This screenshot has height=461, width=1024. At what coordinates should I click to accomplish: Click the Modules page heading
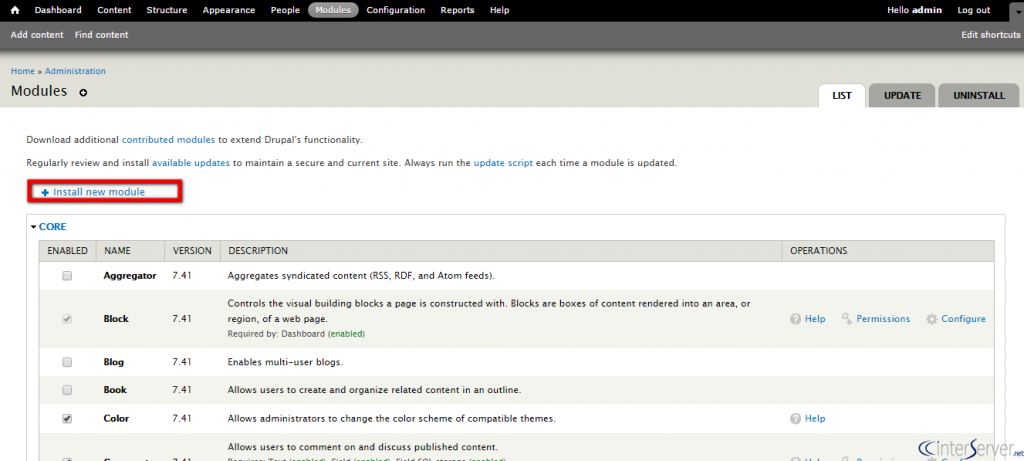tap(39, 91)
